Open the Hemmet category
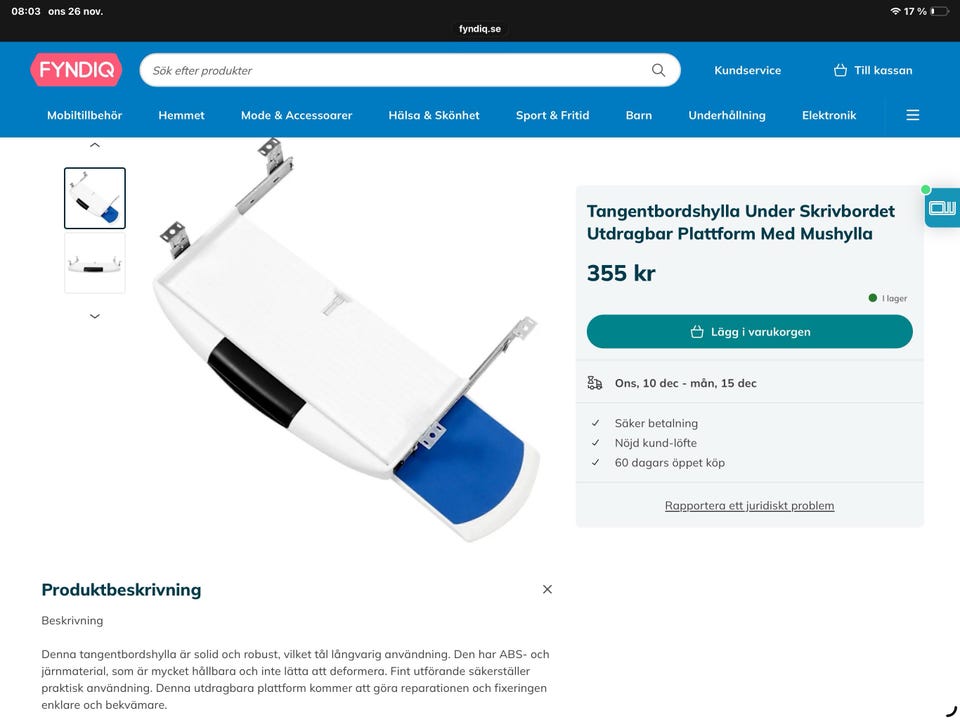 pos(181,115)
